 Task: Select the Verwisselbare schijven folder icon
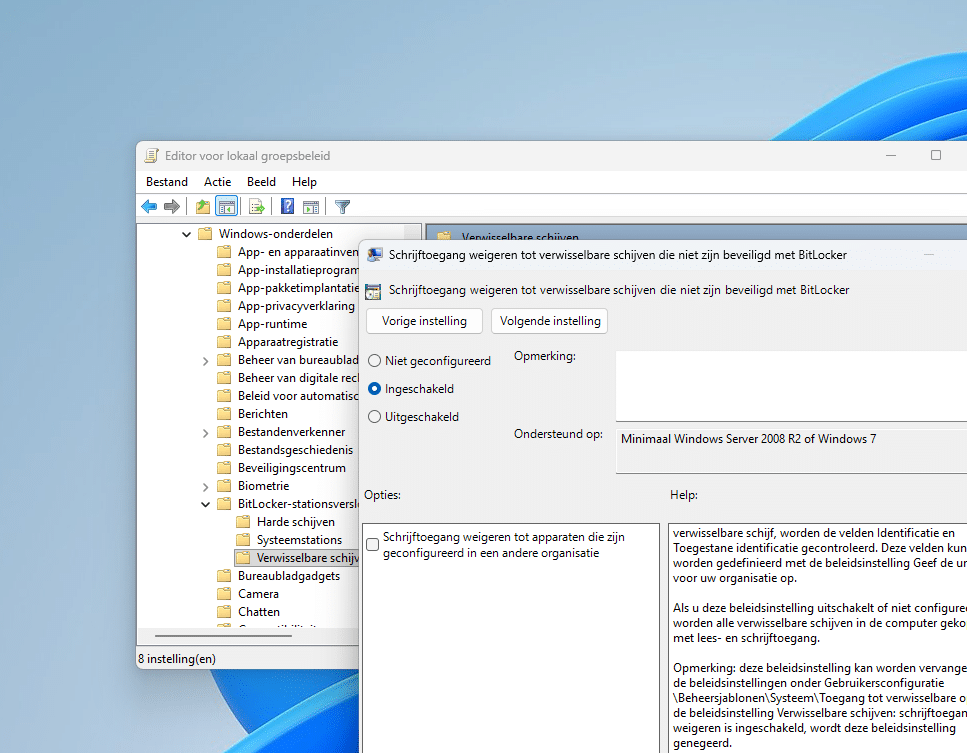pos(243,557)
